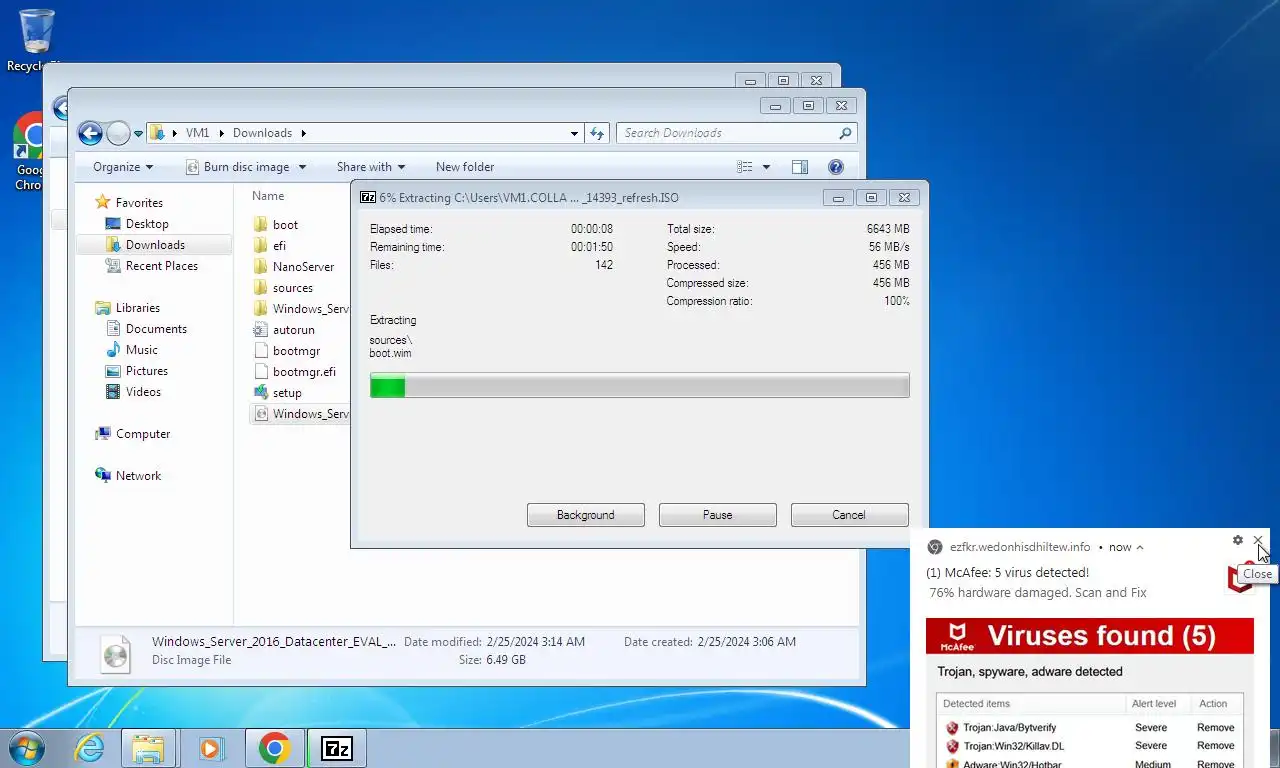The width and height of the screenshot is (1280, 768).
Task: Collapse the notification chevron next to now
Action: pos(1140,547)
